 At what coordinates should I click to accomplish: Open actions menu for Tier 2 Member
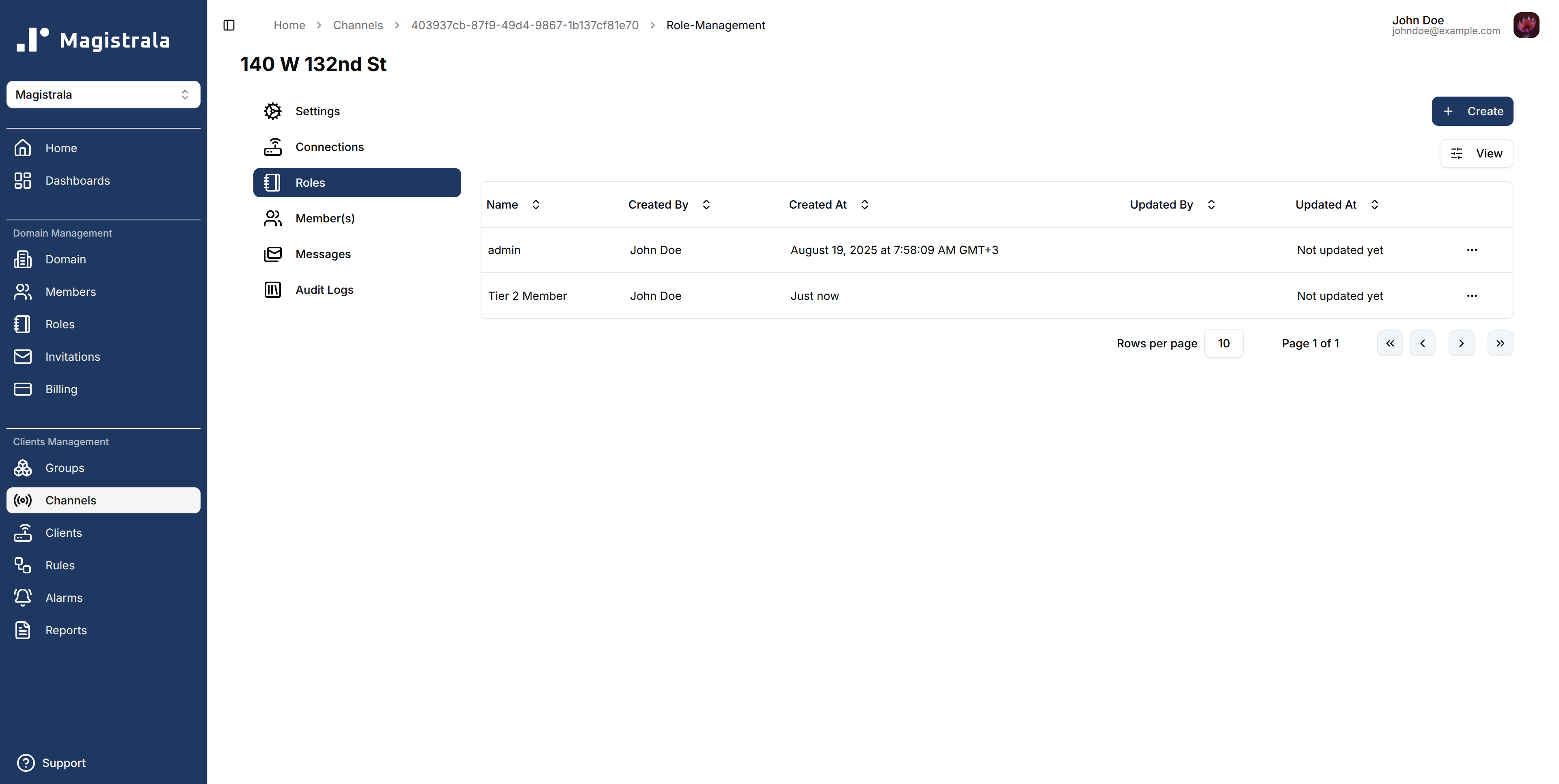click(1472, 296)
